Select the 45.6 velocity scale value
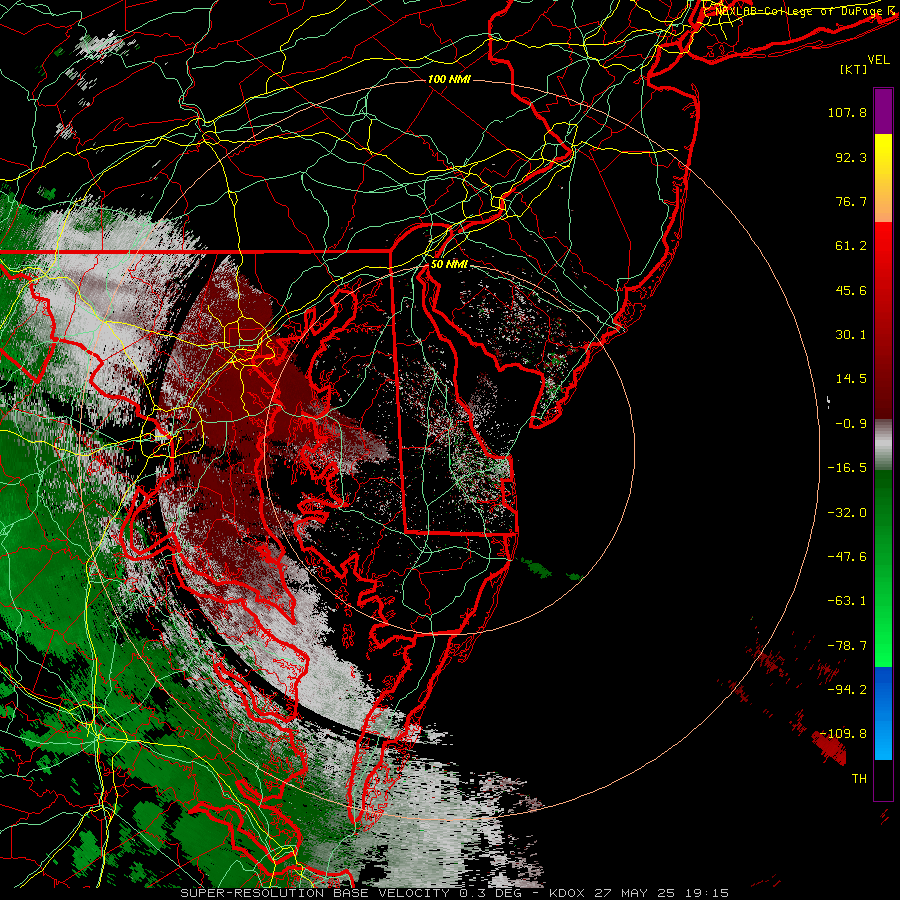900x900 pixels. (851, 290)
